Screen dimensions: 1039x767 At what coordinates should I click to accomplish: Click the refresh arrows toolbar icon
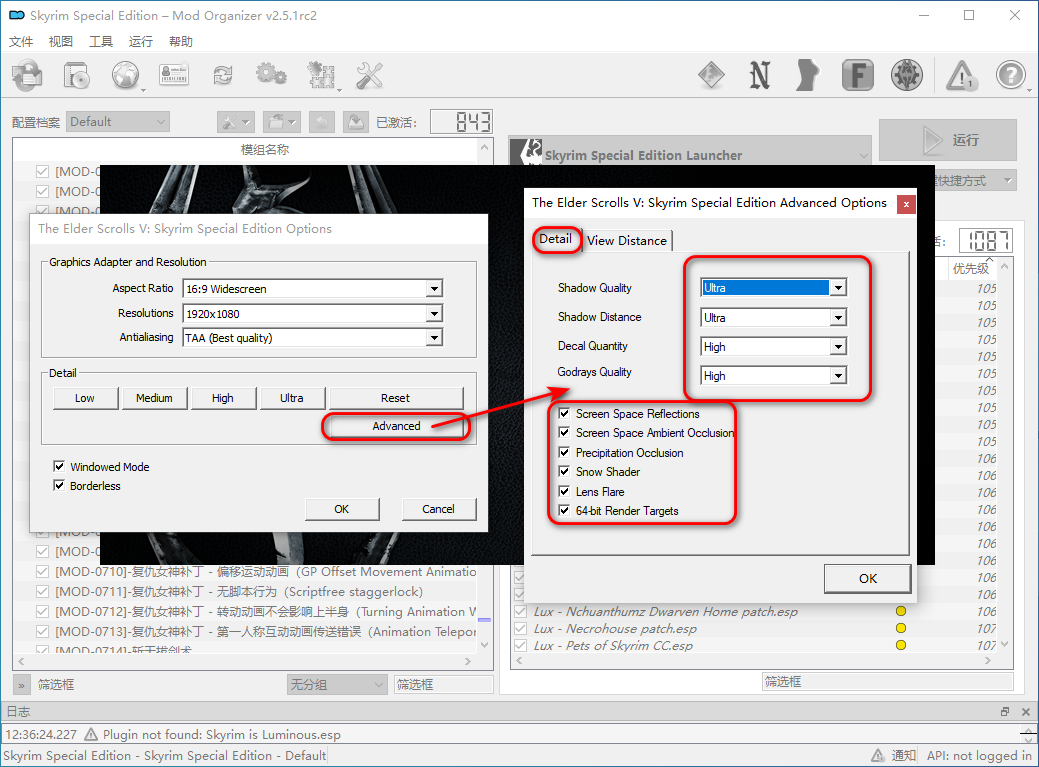click(x=222, y=75)
